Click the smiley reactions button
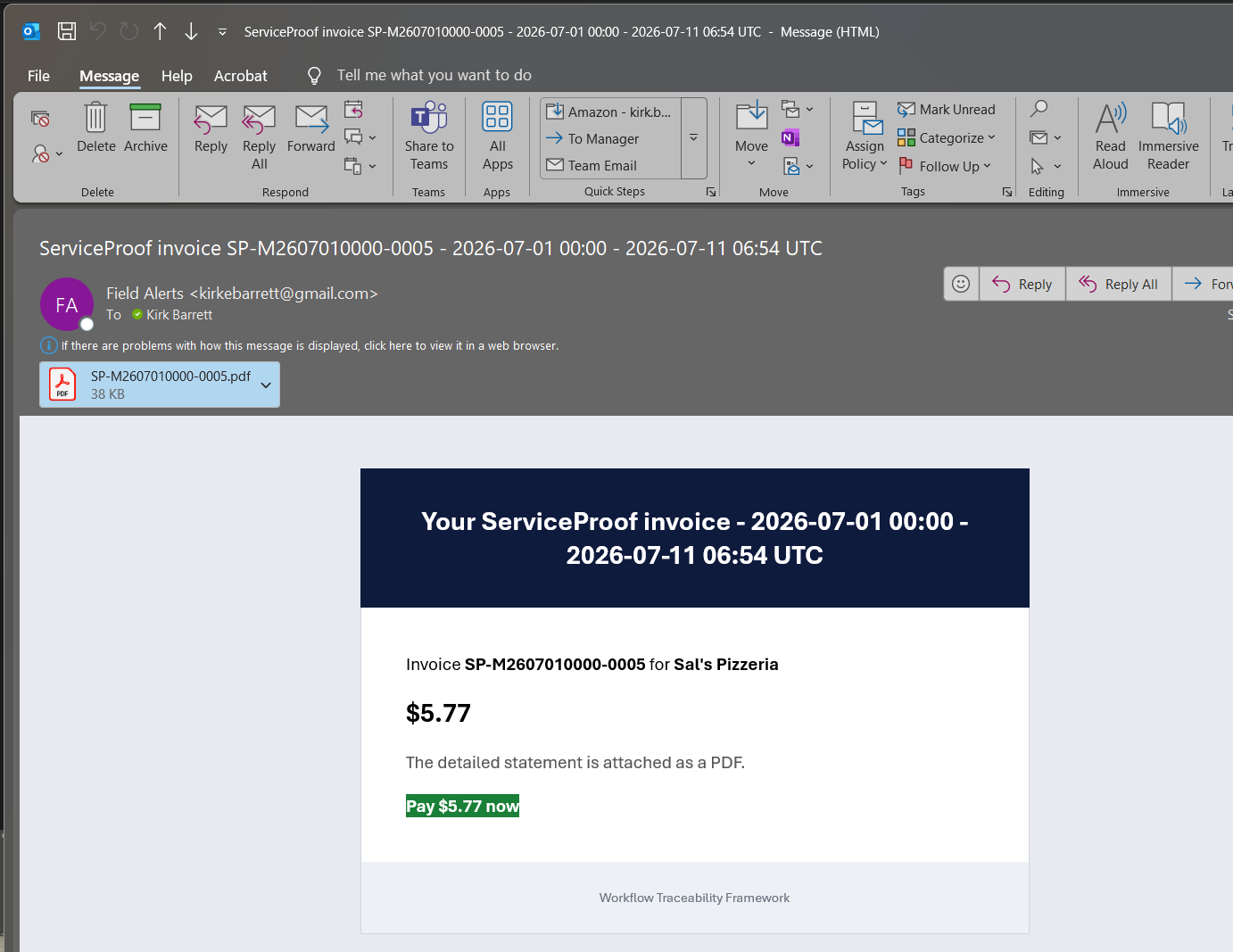Image resolution: width=1233 pixels, height=952 pixels. 961,284
